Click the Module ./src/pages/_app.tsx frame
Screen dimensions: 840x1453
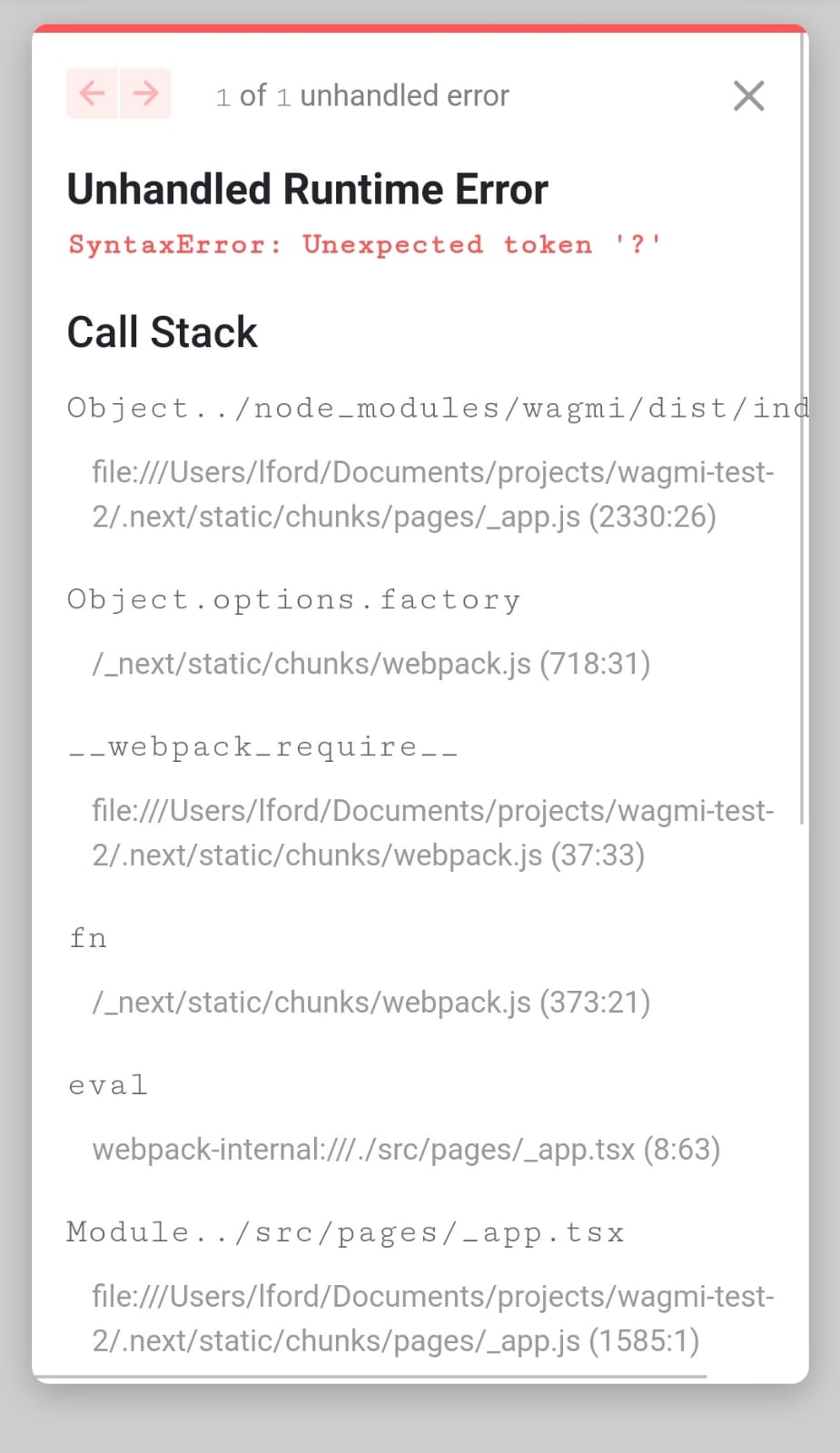(x=345, y=1231)
